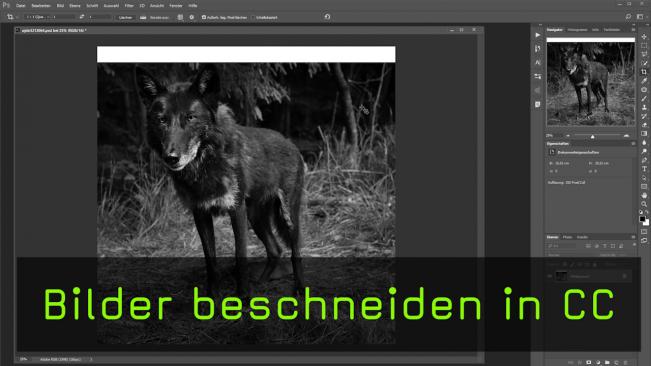The width and height of the screenshot is (651, 366).
Task: Open the Ansicht menu
Action: coord(157,6)
